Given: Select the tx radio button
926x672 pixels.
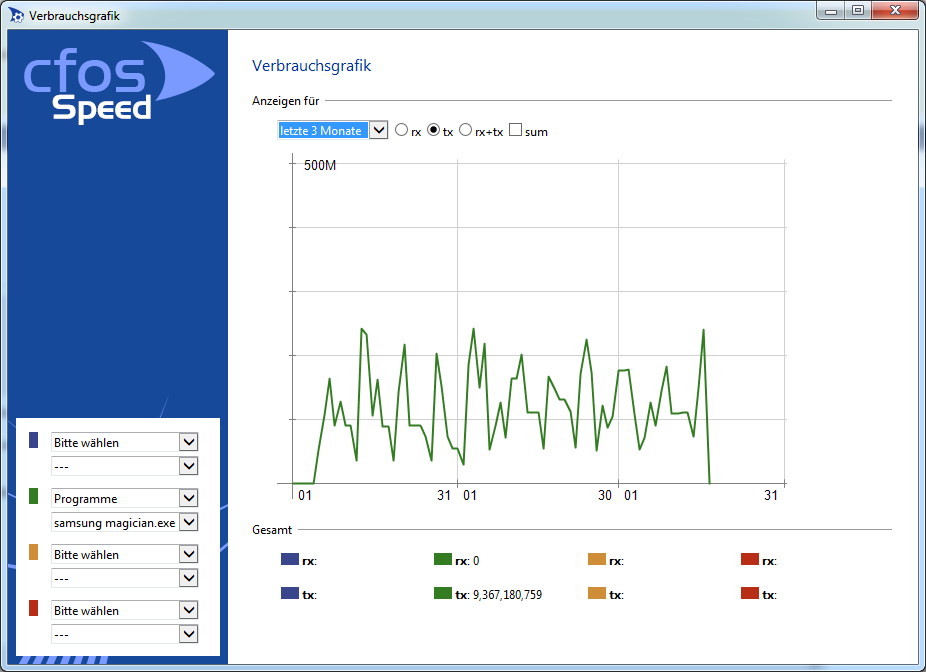Looking at the screenshot, I should pos(433,130).
